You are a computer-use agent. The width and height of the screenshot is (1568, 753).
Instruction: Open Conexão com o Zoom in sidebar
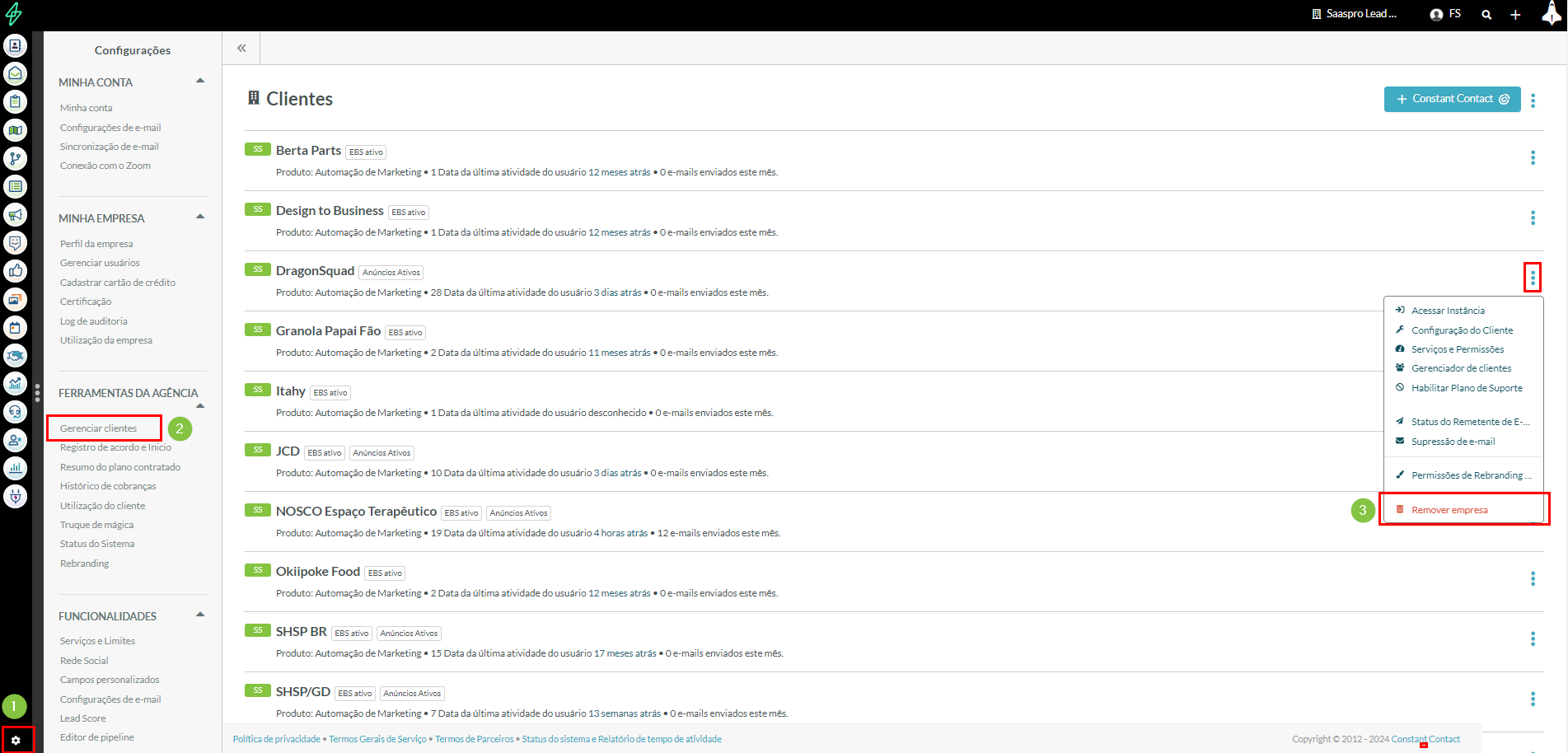coord(105,166)
